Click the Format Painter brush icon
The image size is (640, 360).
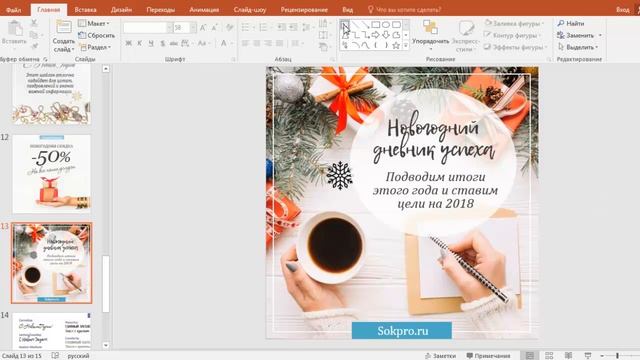(x=34, y=46)
